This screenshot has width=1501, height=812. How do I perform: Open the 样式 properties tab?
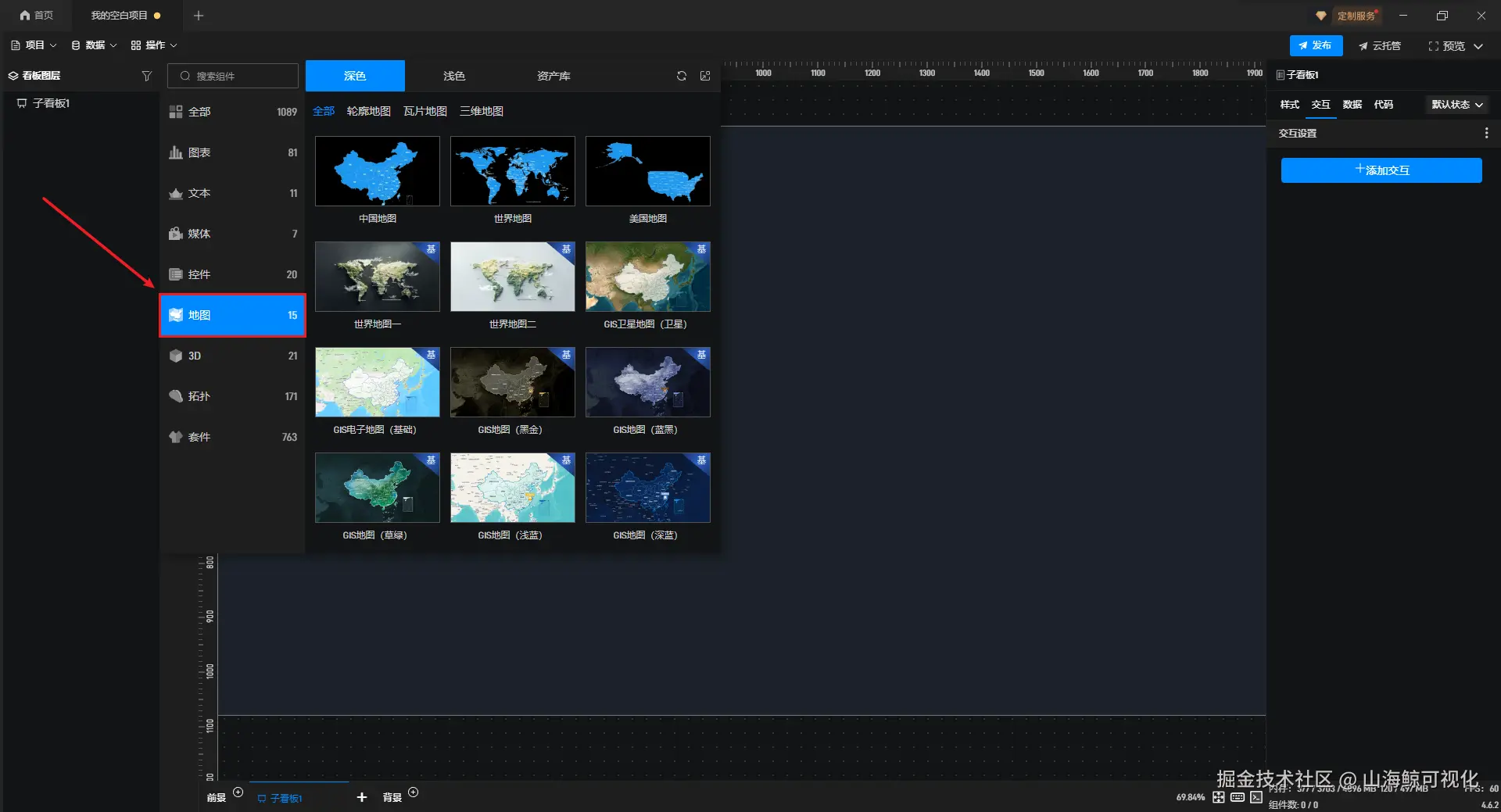[1289, 104]
